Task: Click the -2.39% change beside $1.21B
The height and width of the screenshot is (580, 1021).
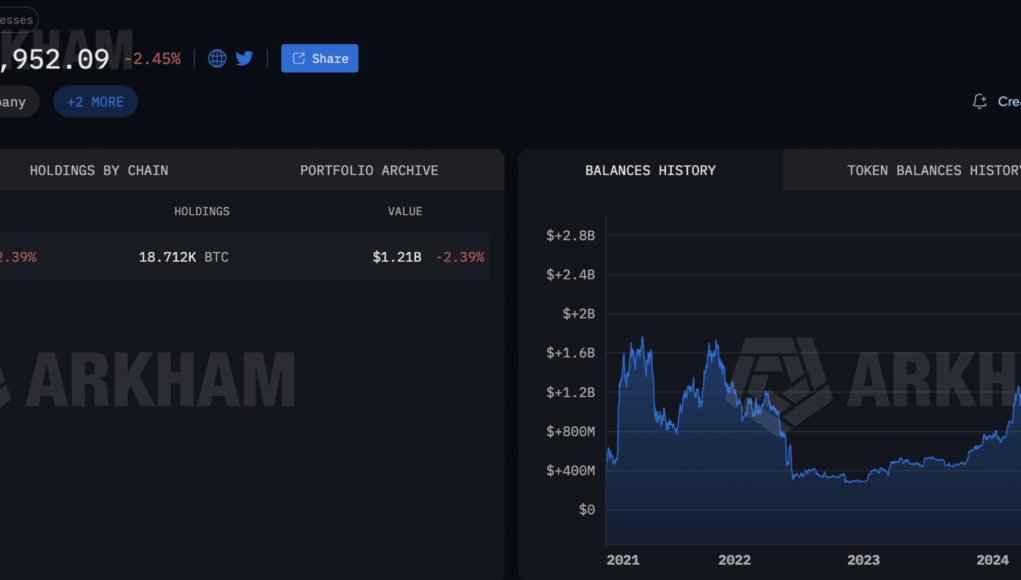Action: pyautogui.click(x=460, y=257)
